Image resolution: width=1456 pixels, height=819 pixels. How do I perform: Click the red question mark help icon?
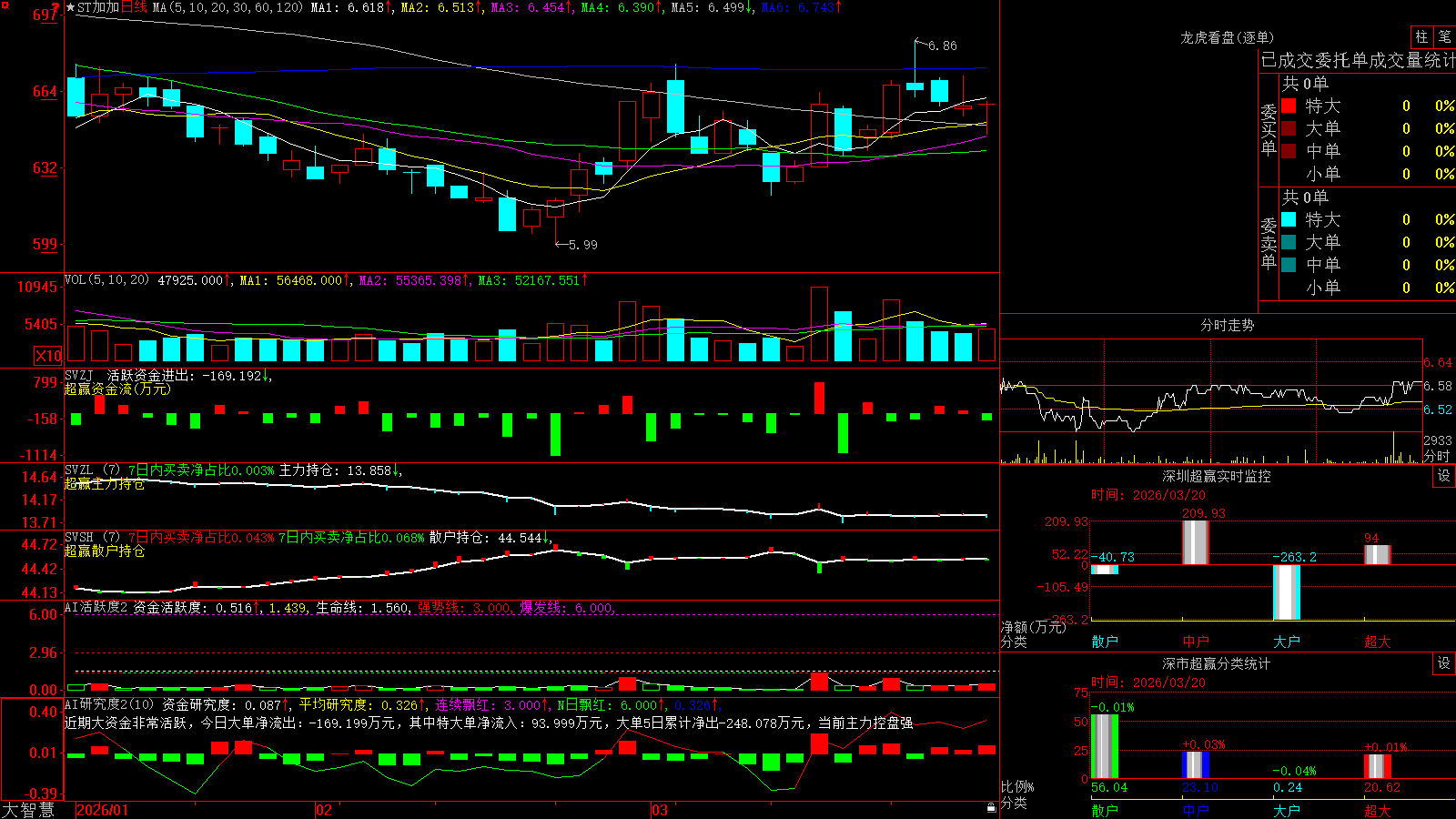(x=56, y=7)
